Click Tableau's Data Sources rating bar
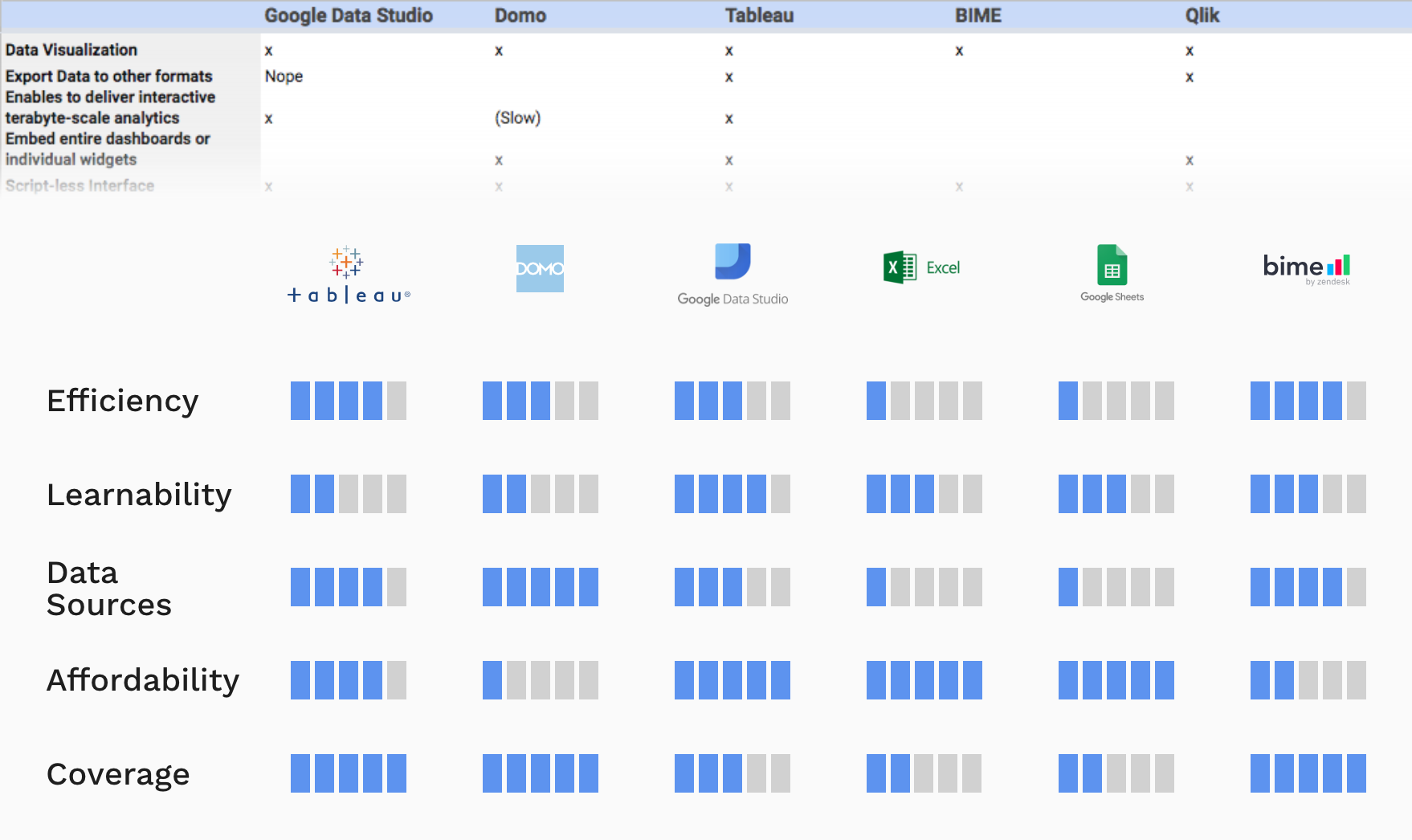The image size is (1412, 840). [x=349, y=587]
